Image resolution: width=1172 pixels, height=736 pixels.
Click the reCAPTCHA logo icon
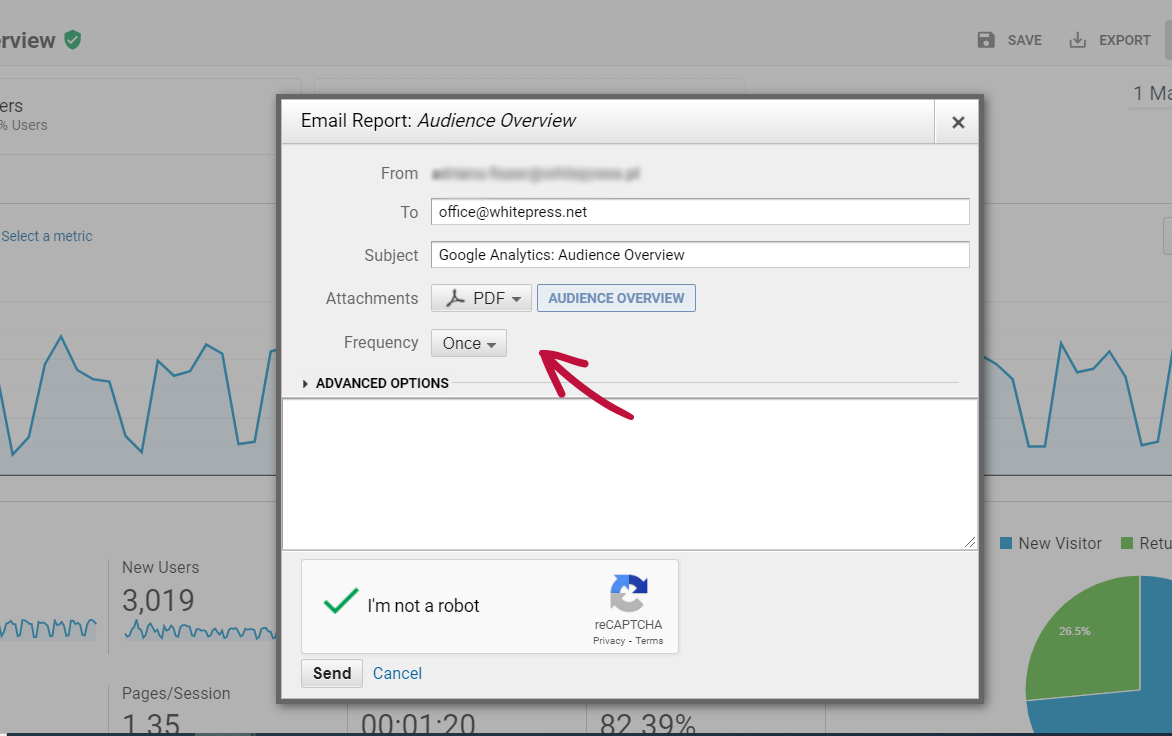click(629, 593)
